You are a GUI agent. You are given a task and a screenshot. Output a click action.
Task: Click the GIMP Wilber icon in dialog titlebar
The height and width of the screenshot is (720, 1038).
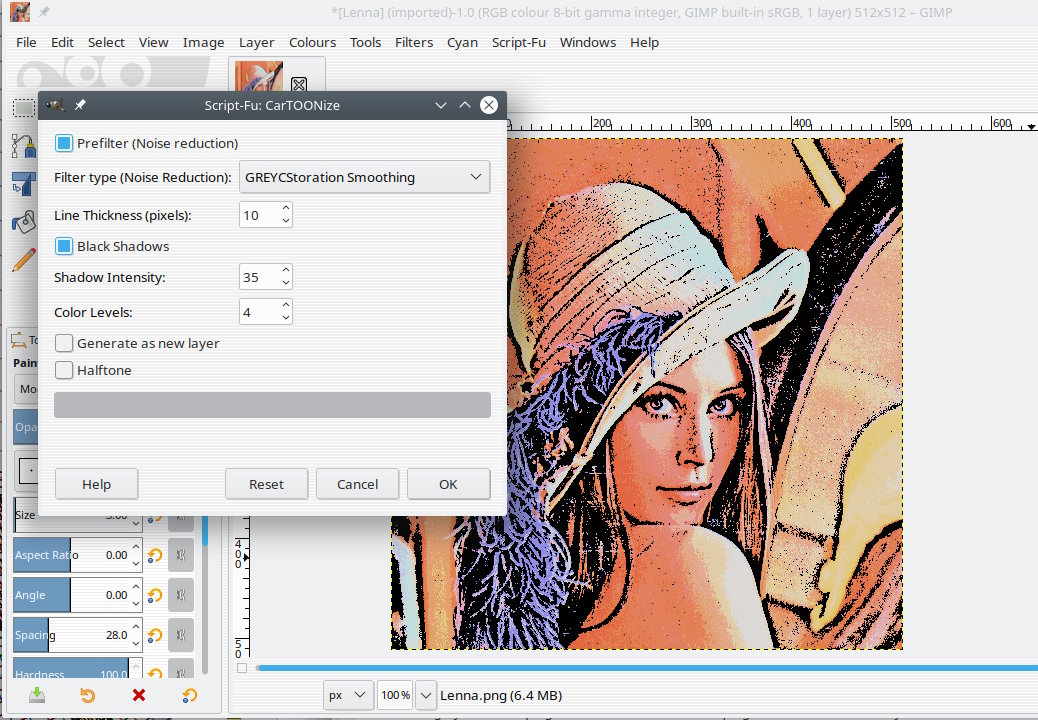(x=56, y=105)
